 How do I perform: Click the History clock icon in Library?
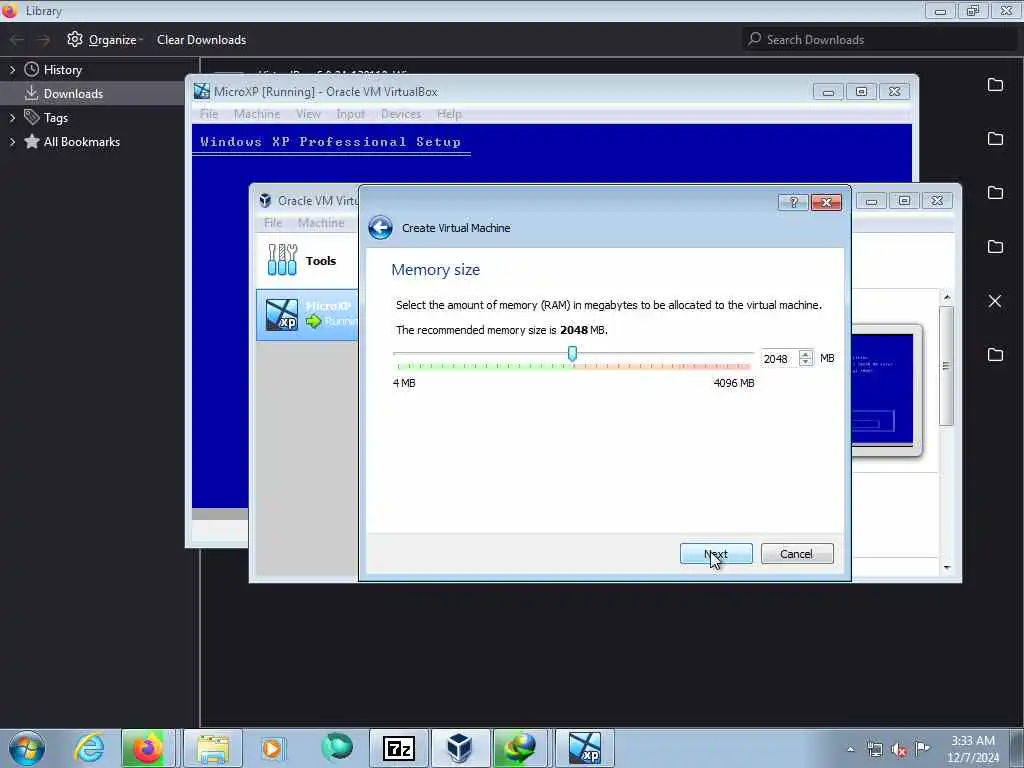[x=31, y=69]
